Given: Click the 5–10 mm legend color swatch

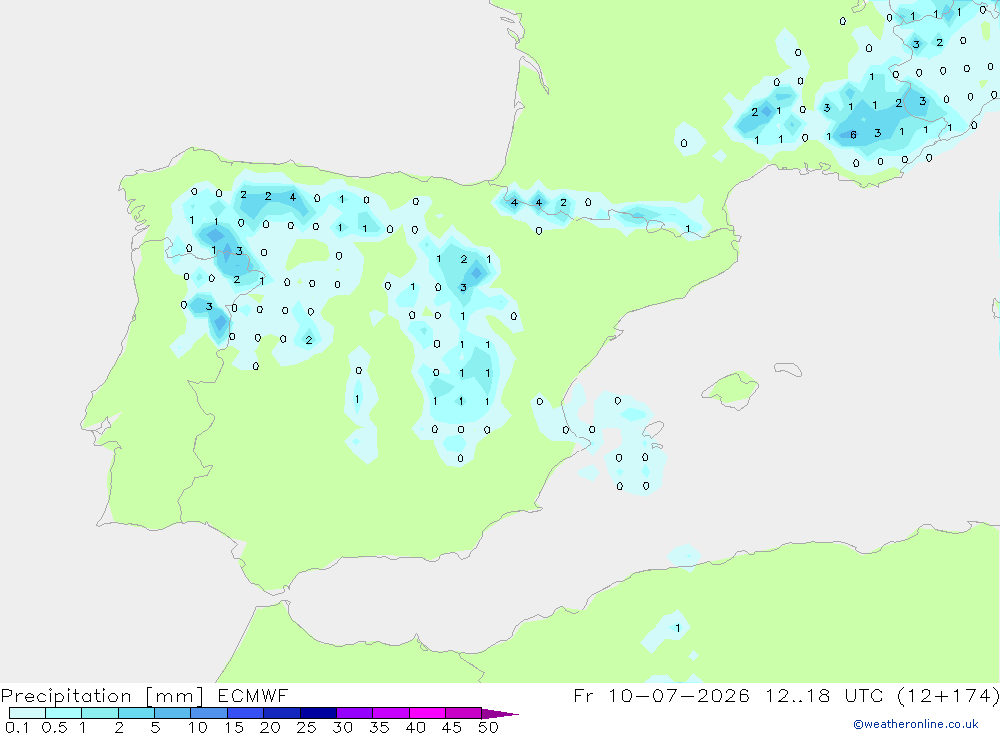Looking at the screenshot, I should 173,713.
